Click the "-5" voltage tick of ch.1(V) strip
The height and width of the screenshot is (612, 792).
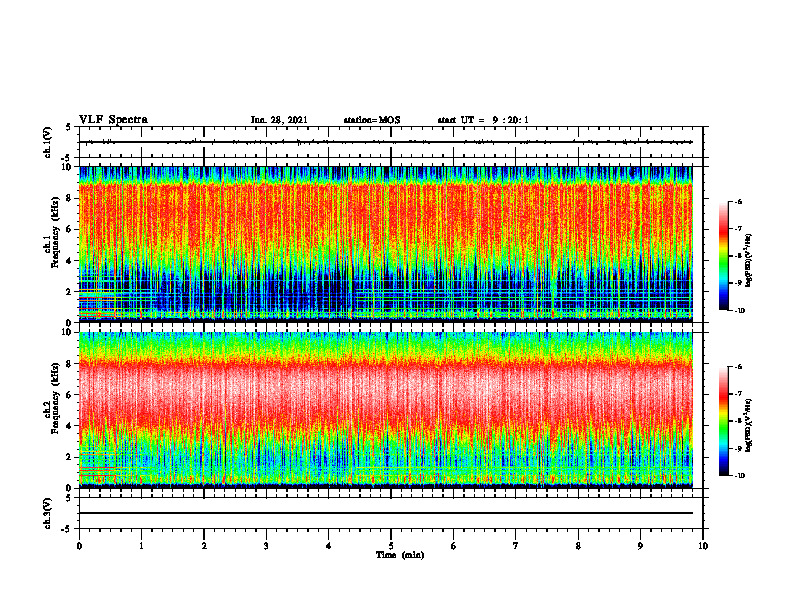[x=67, y=157]
